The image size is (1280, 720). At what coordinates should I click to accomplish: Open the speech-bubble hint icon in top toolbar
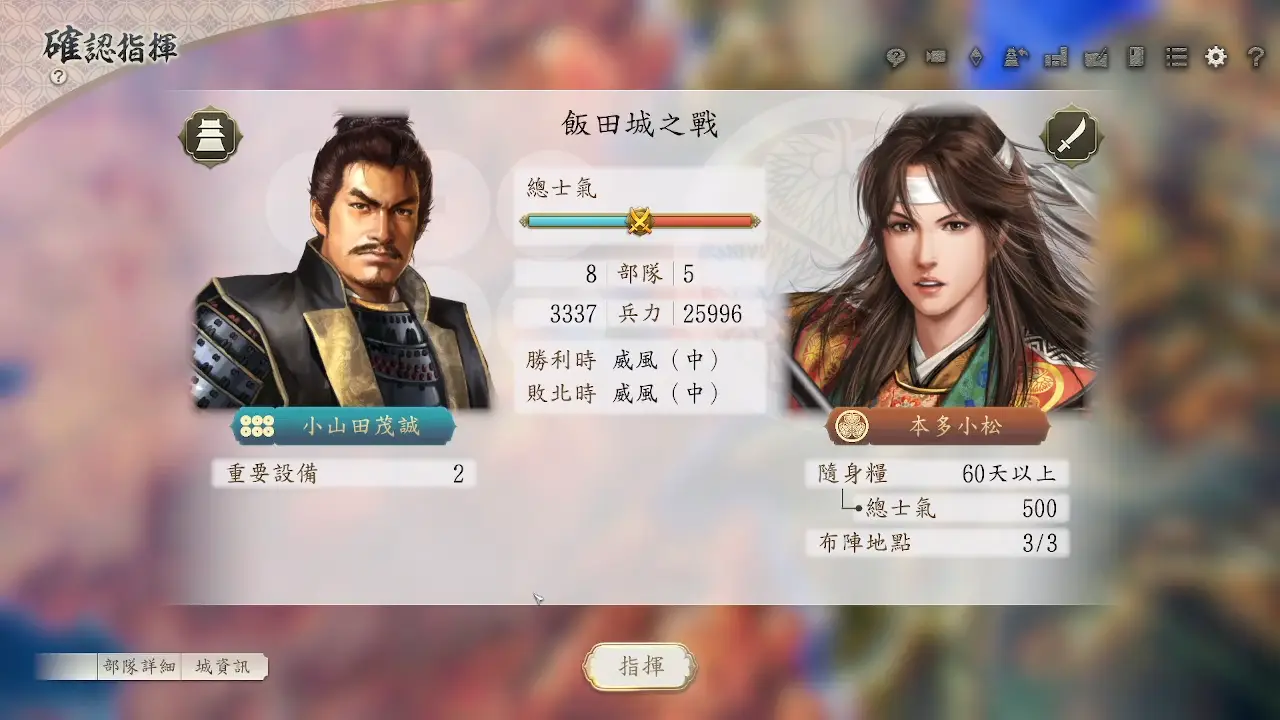click(x=896, y=57)
